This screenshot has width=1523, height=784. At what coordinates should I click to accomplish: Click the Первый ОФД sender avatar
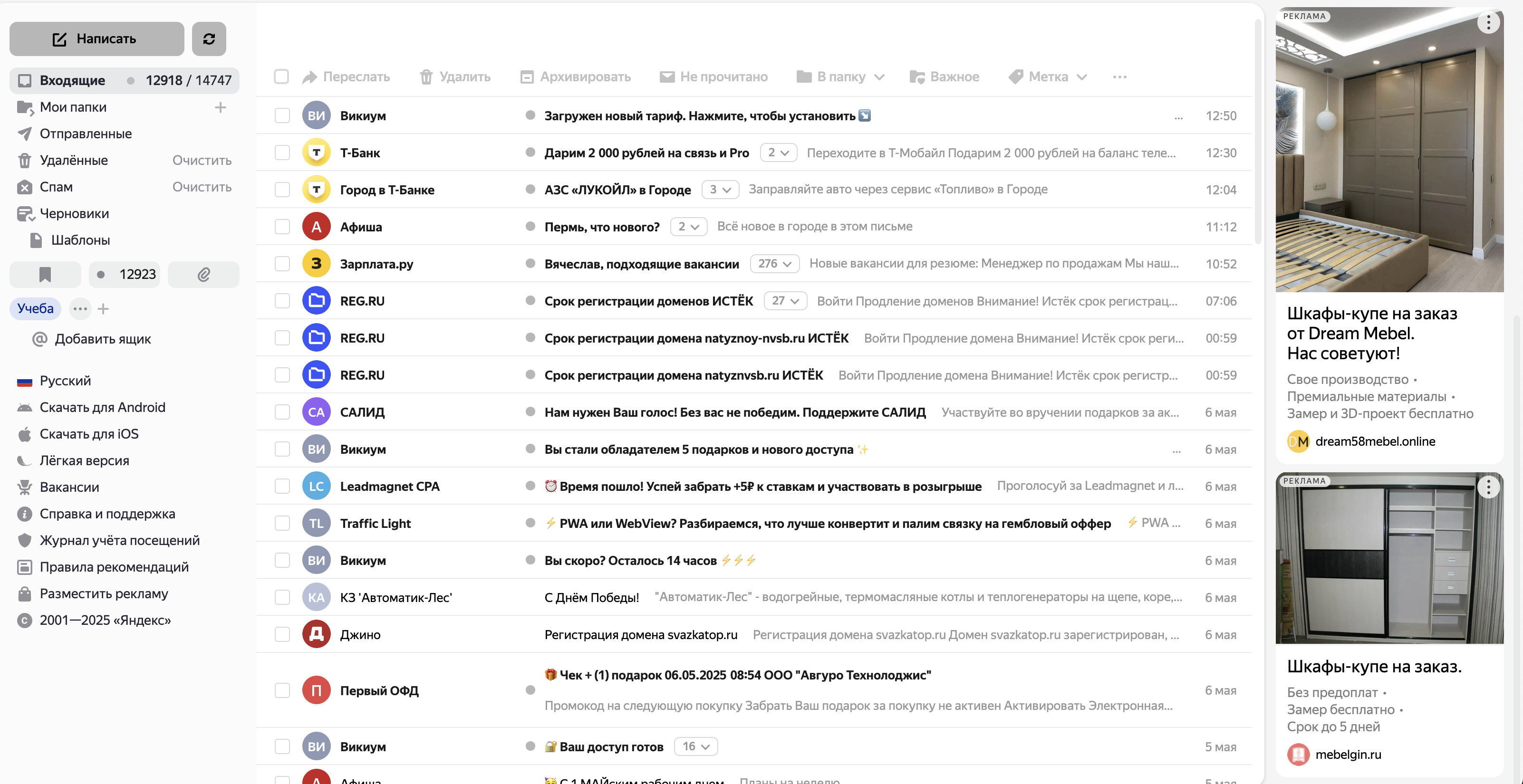tap(316, 690)
